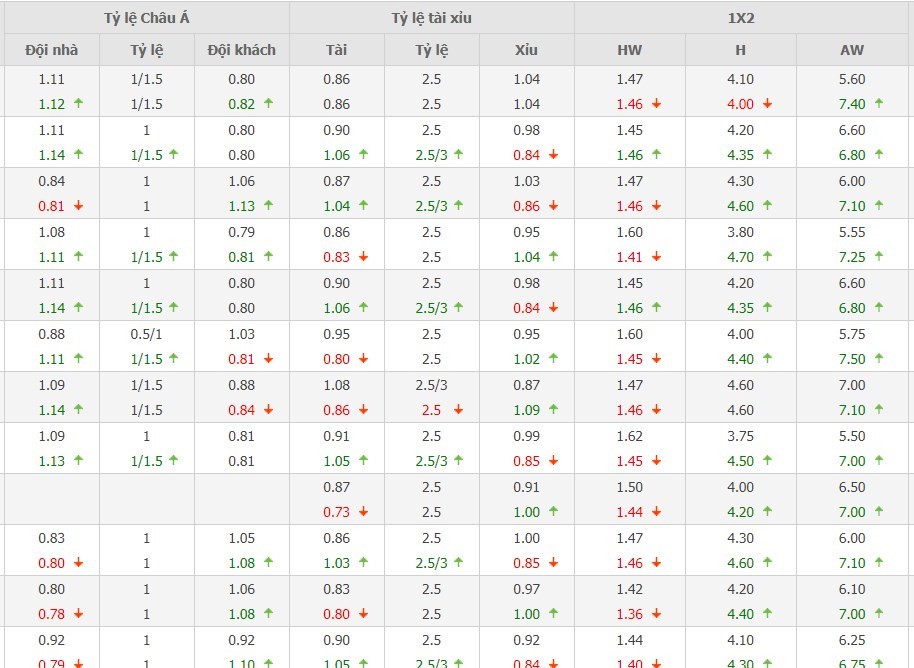Screen dimensions: 914x668
Task: Click the green up arrow beside 7.40
Action: (879, 103)
